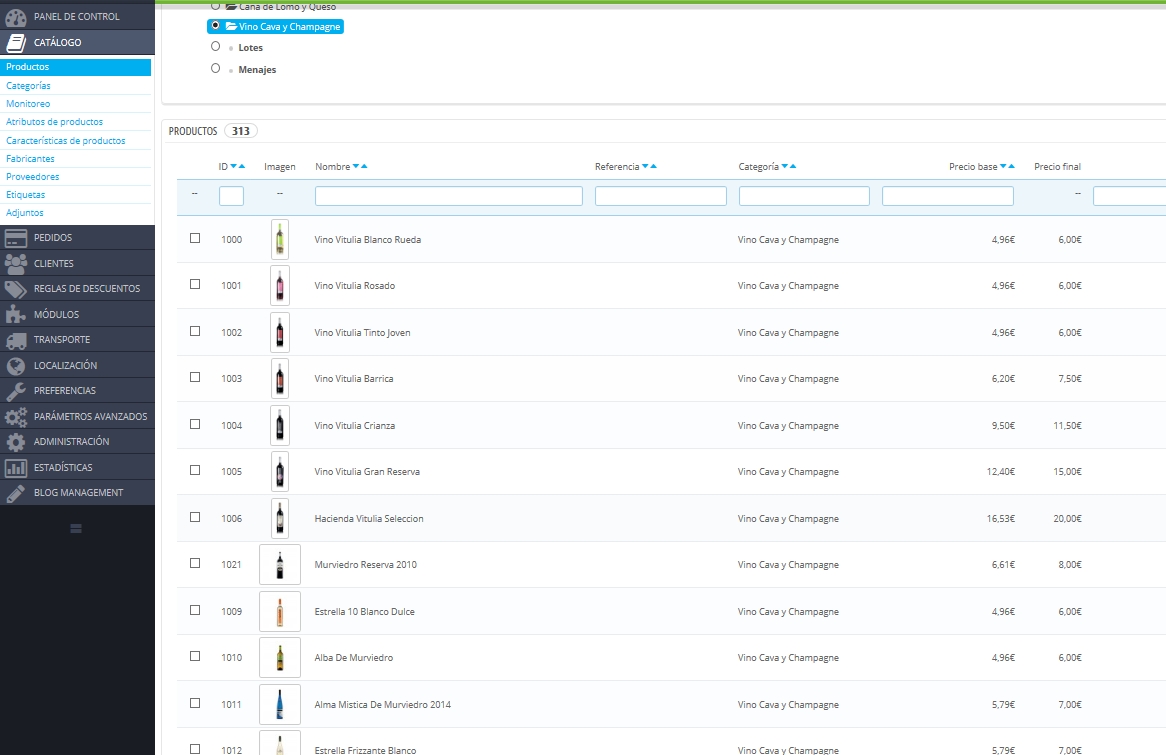Image resolution: width=1166 pixels, height=755 pixels.
Task: Click the Alma Mistica blue bottle thumbnail
Action: click(x=280, y=704)
